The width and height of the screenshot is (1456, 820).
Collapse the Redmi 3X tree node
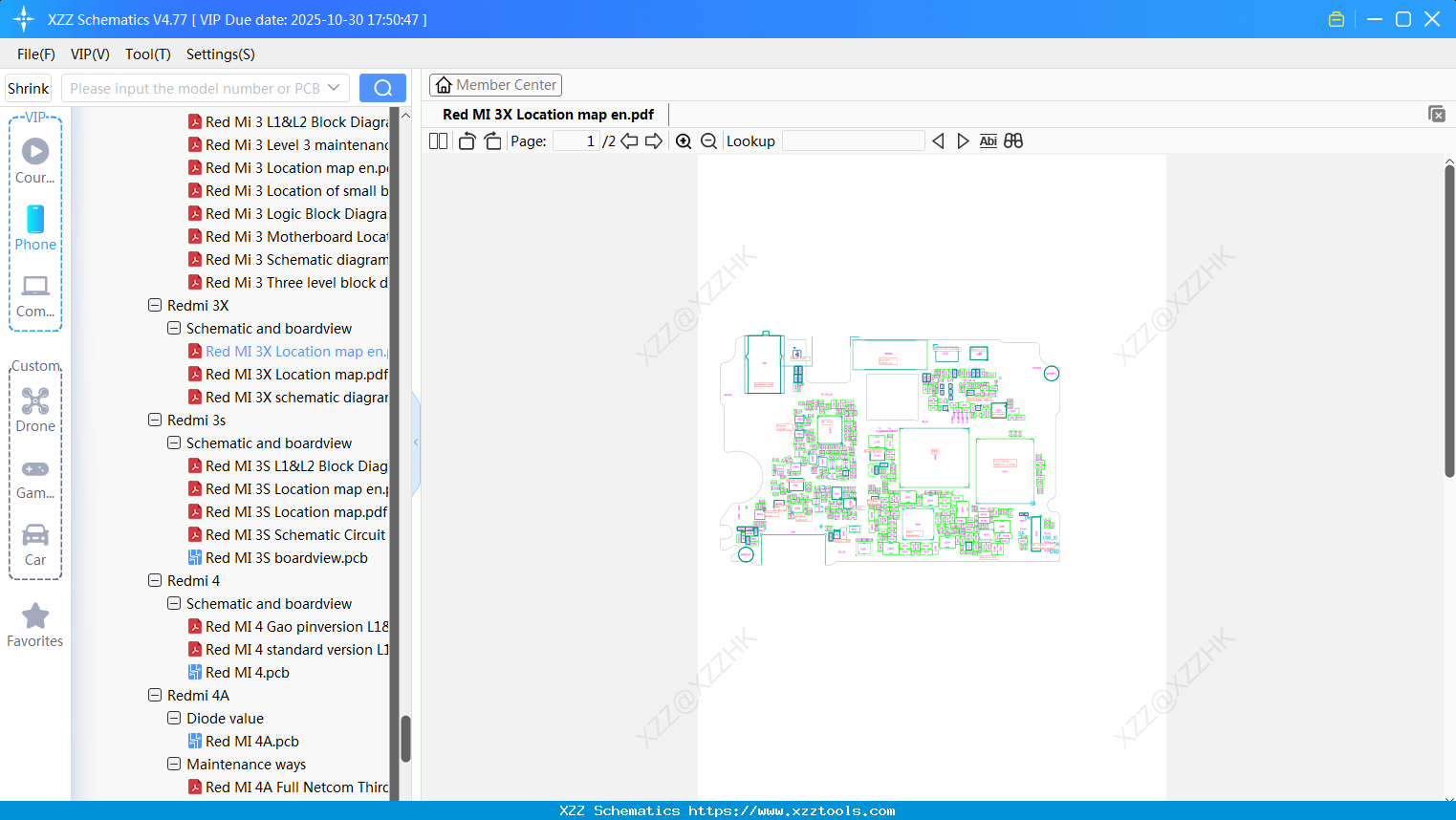(x=155, y=305)
